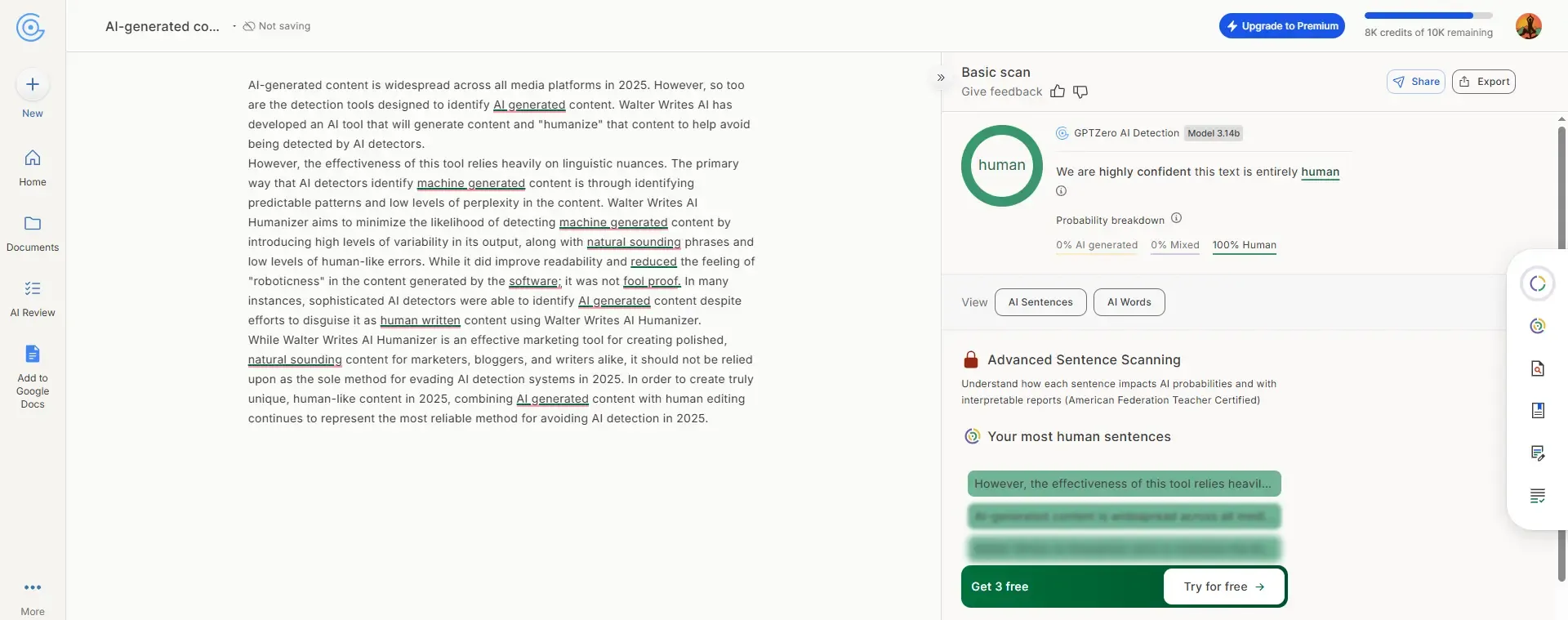Click the underlined phrase fool proof
The width and height of the screenshot is (1568, 620).
pos(652,281)
